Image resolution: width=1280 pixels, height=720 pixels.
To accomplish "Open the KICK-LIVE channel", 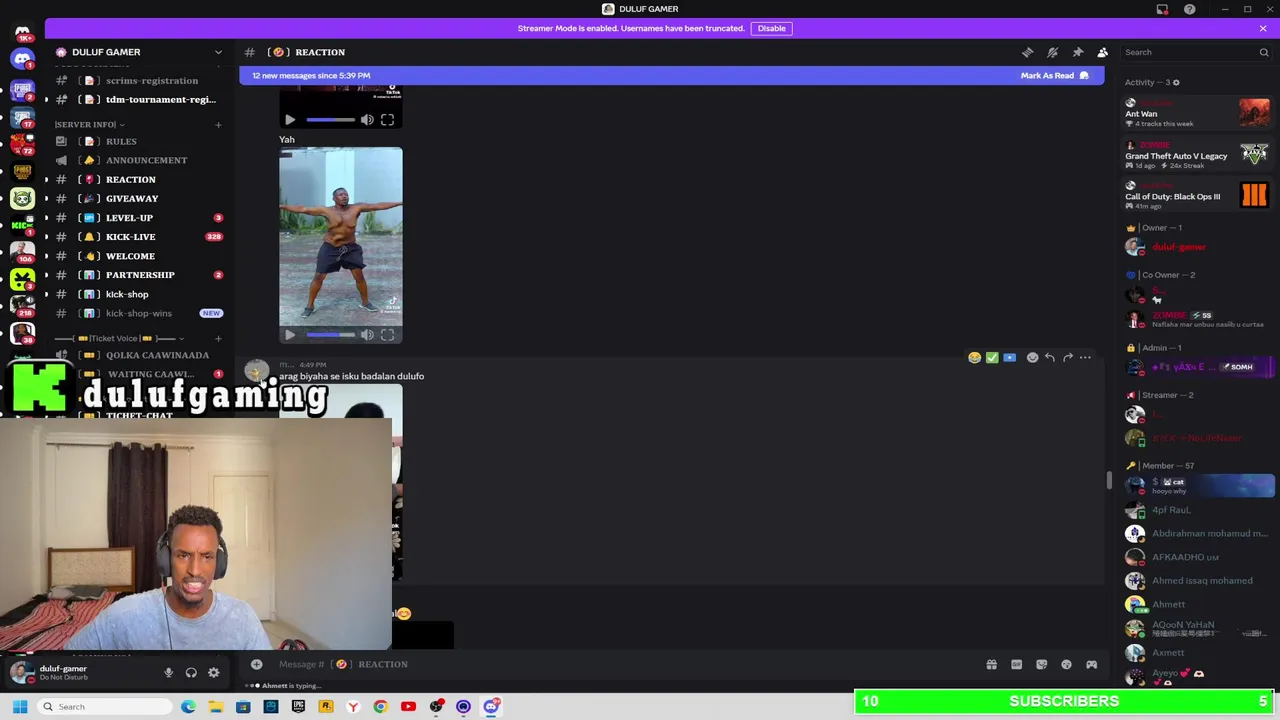I will coord(138,237).
